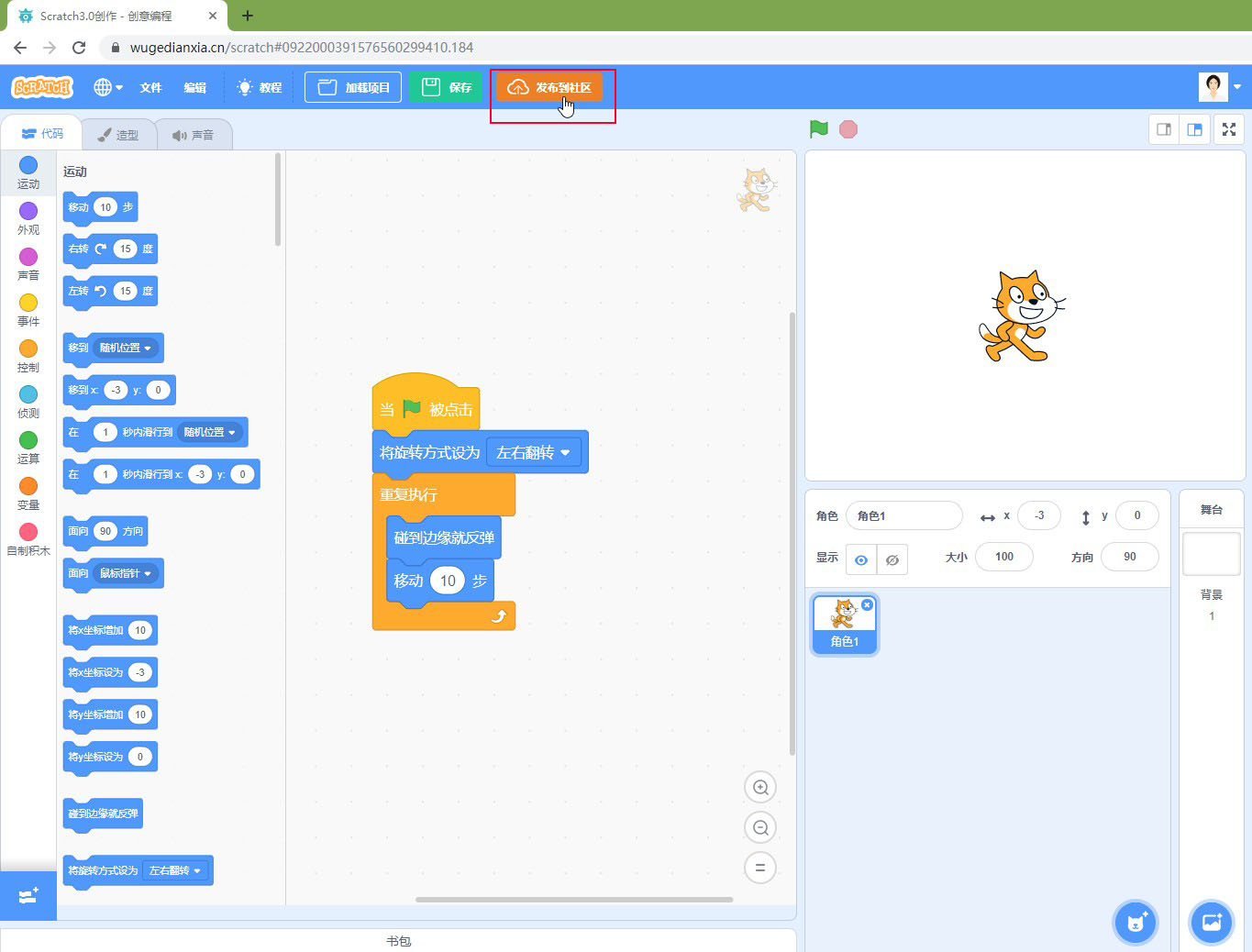Open the language globe menu

click(x=107, y=87)
